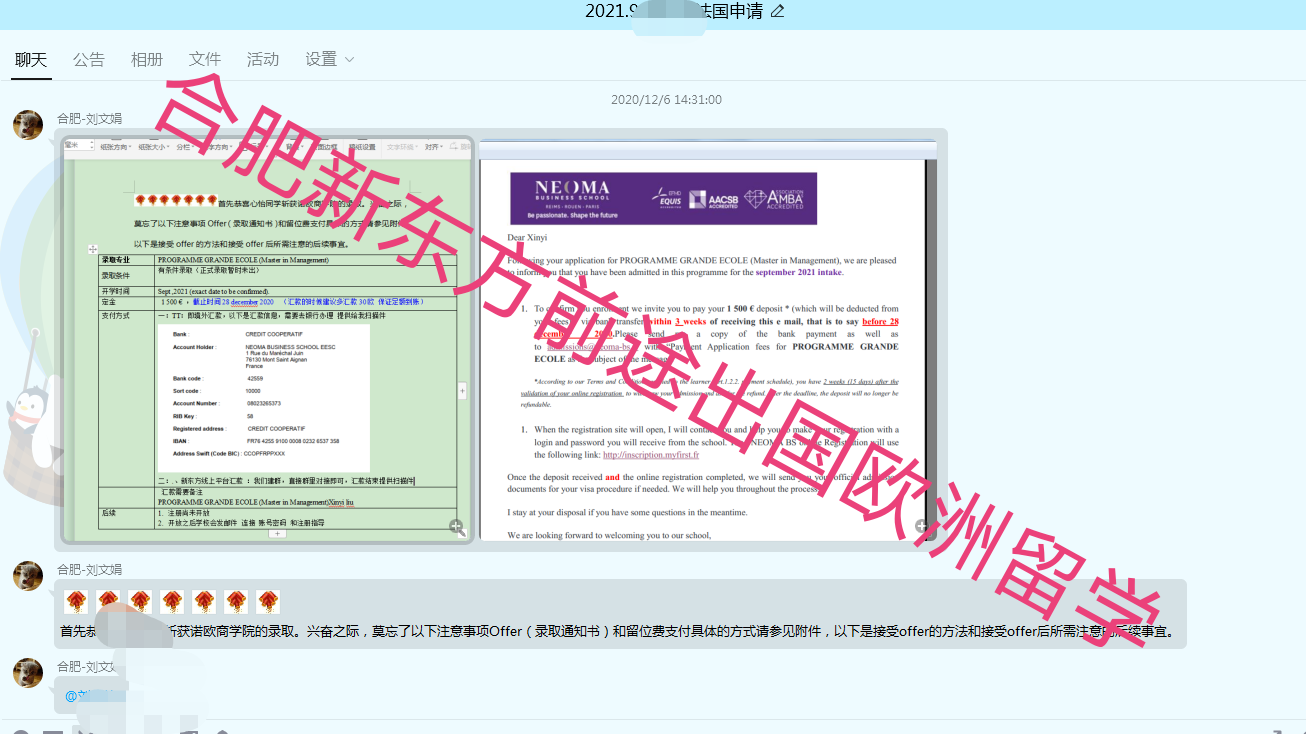Click sender avatar beside the two shared images
This screenshot has width=1306, height=734.
pos(28,125)
